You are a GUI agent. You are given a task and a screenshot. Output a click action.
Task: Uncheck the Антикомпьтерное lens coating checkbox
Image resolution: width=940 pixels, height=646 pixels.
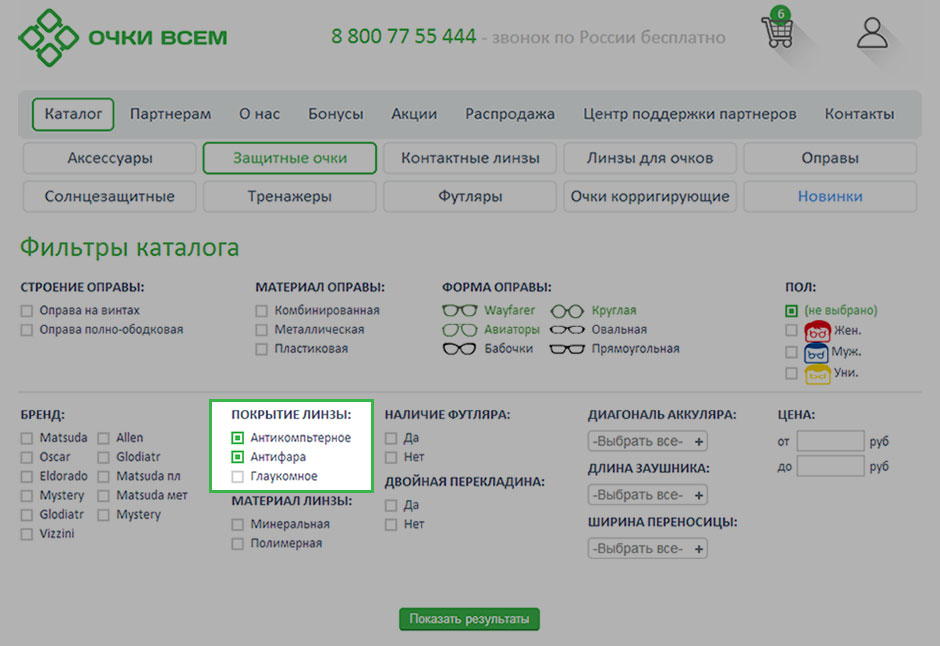(238, 438)
